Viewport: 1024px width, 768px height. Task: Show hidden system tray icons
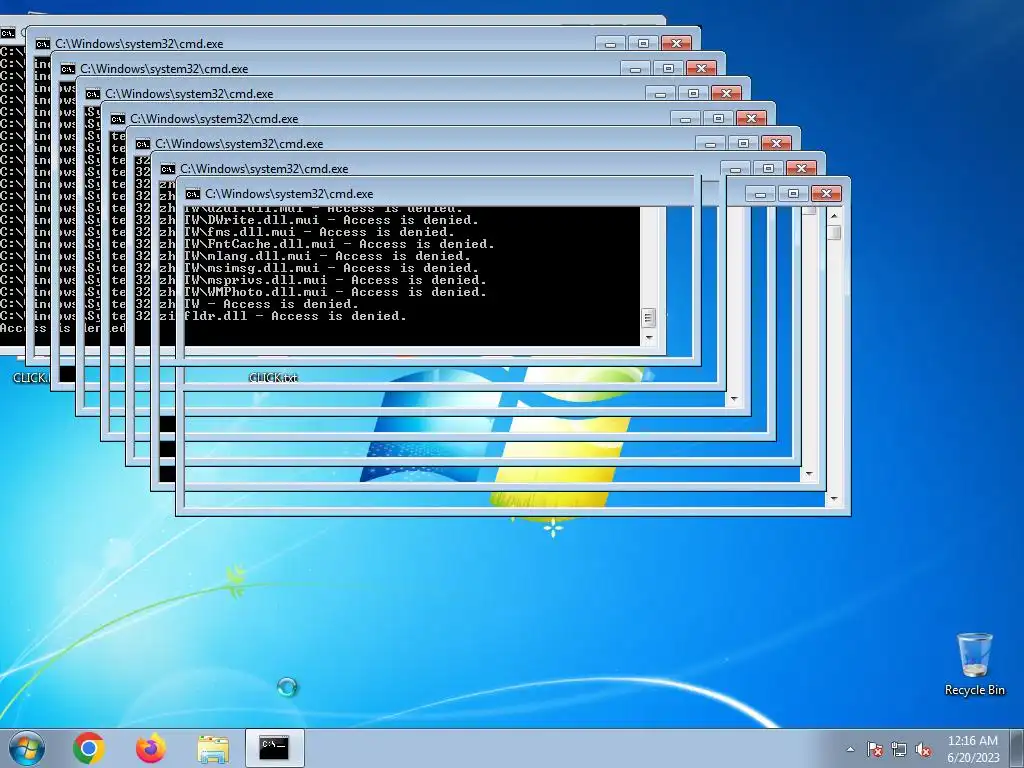(850, 749)
